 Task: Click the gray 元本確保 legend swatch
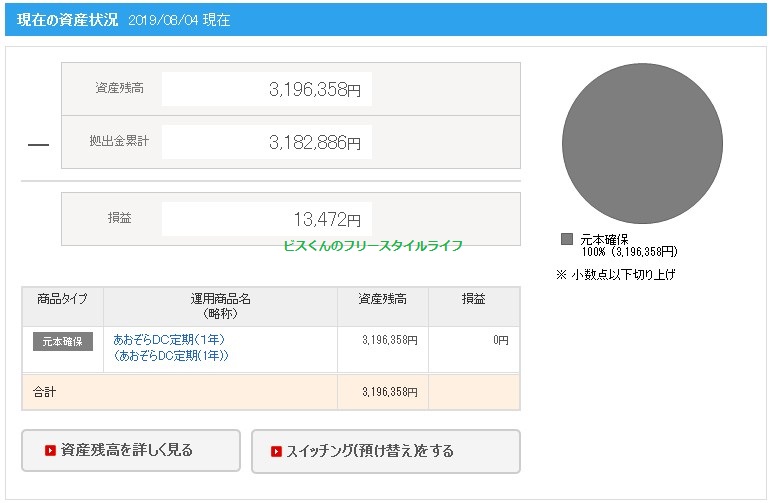click(x=567, y=239)
